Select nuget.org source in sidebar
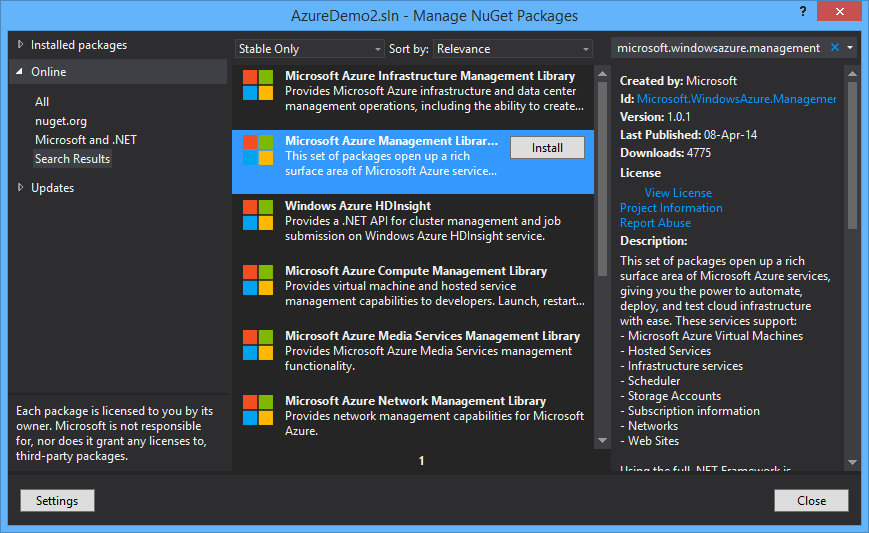Screen dimensions: 869x533 (61, 121)
